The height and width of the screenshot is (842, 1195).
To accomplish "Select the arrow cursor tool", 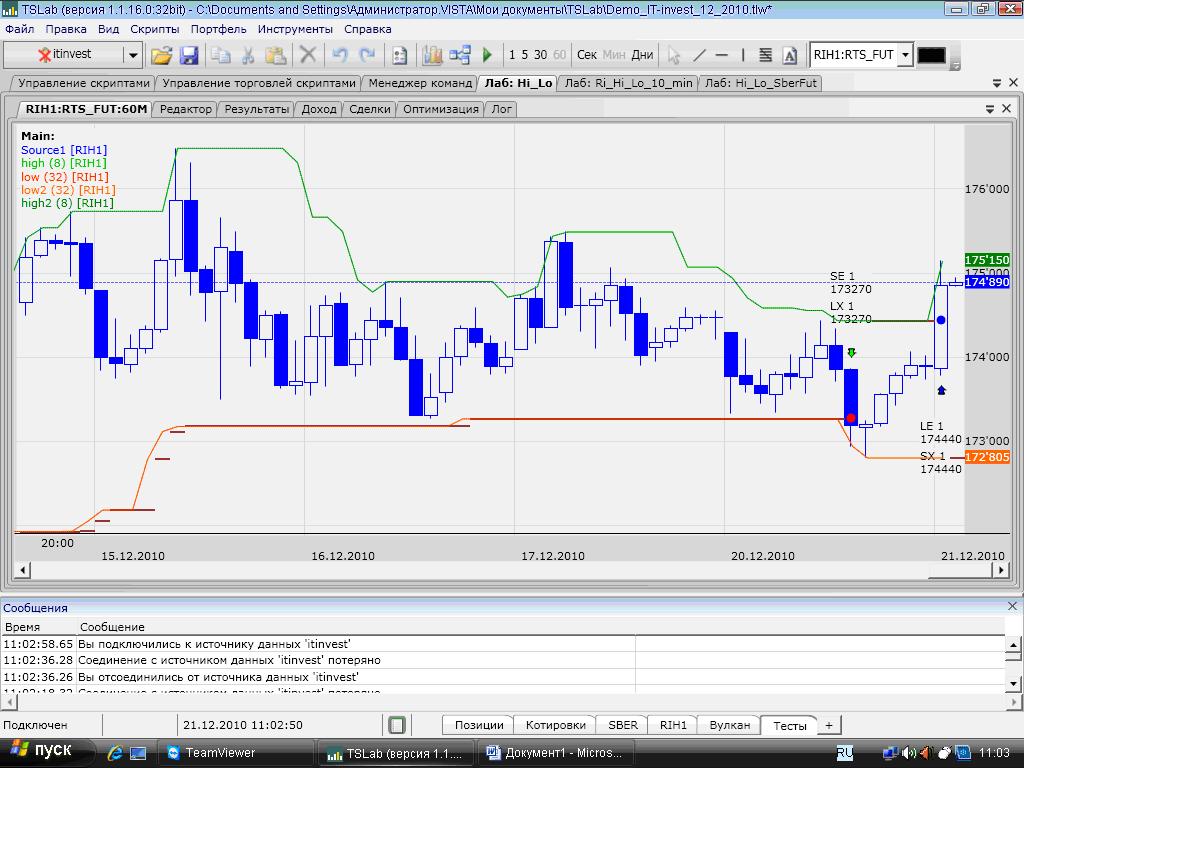I will (x=674, y=55).
